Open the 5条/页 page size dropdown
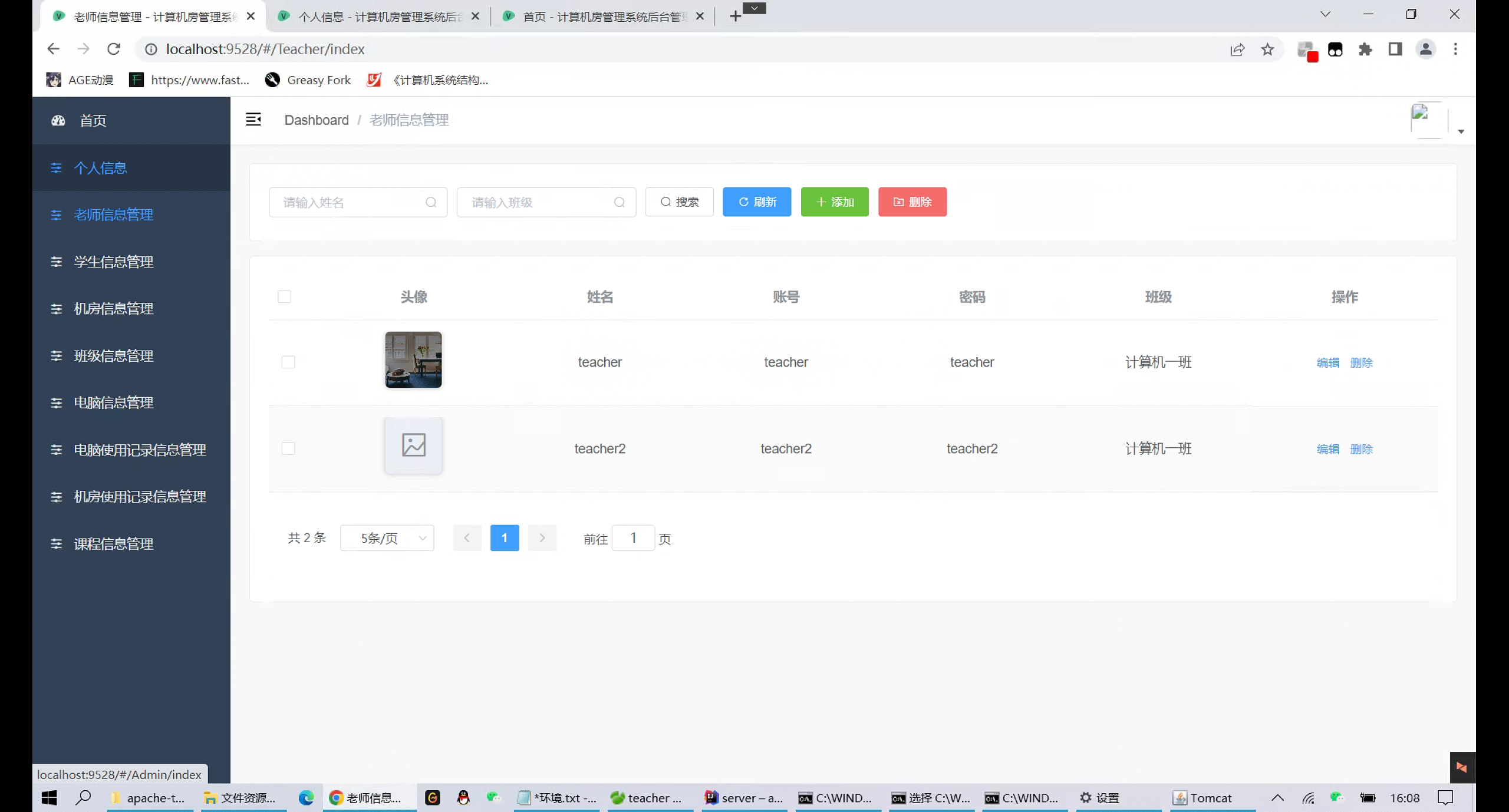This screenshot has height=812, width=1509. click(387, 538)
